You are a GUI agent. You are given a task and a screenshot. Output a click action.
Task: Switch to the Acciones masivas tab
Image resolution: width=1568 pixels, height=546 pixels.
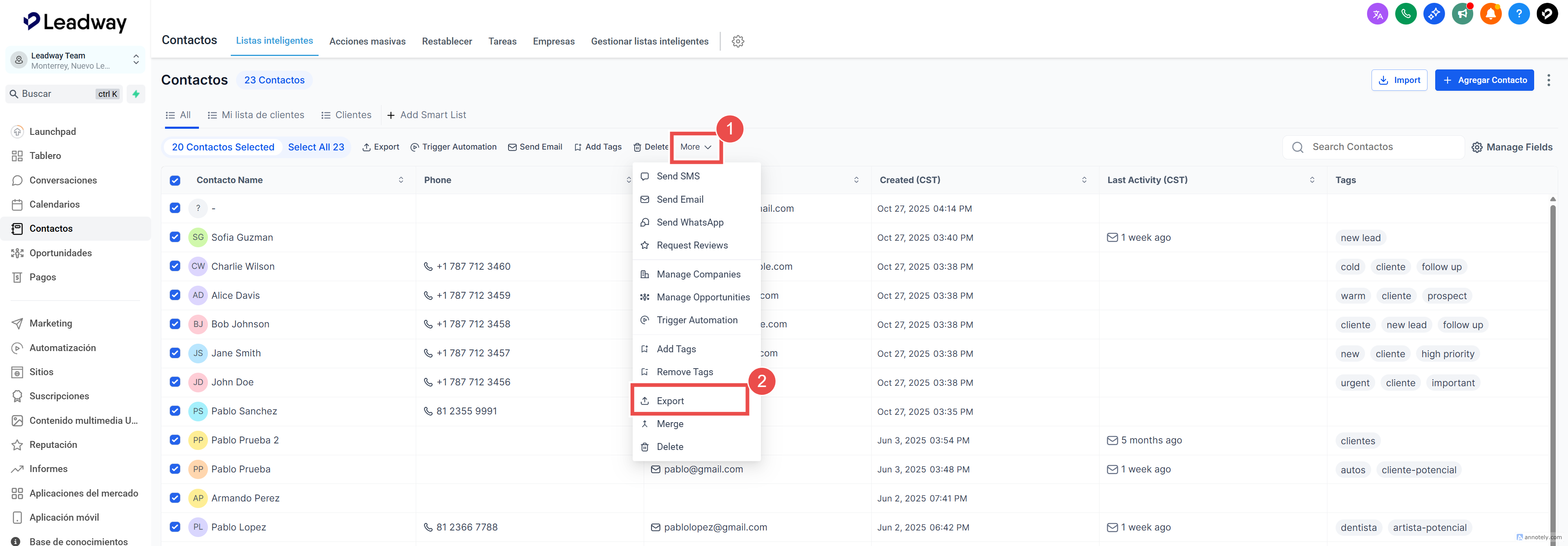pos(367,41)
